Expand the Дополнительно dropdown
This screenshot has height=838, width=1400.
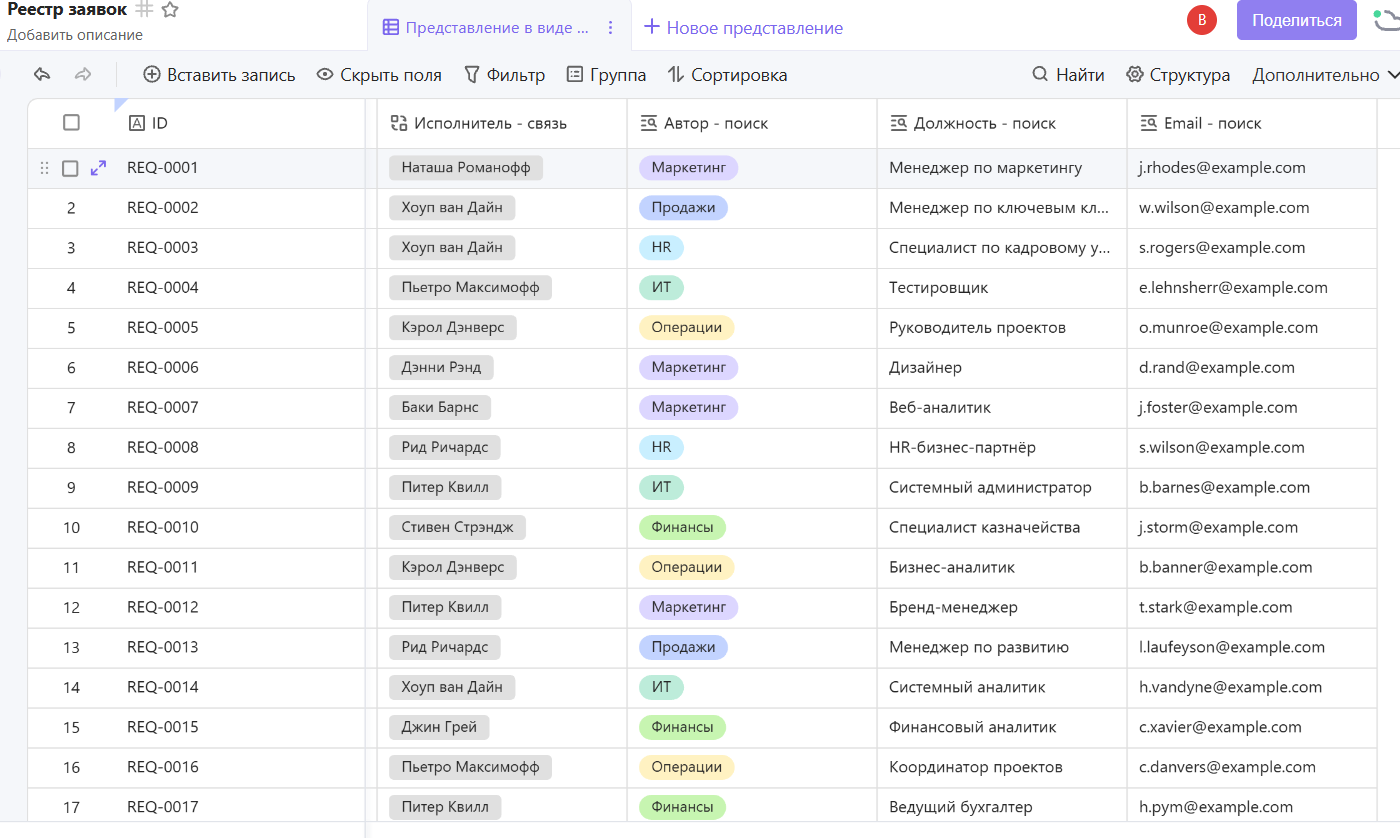1325,75
